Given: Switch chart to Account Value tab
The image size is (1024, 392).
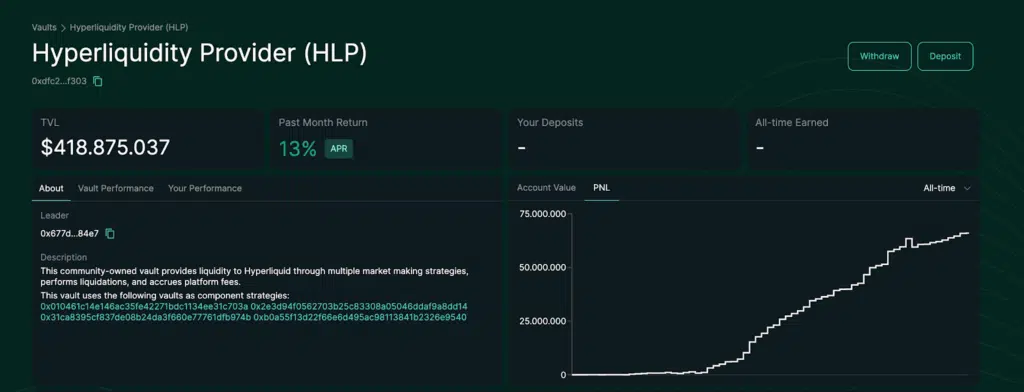Looking at the screenshot, I should point(546,188).
